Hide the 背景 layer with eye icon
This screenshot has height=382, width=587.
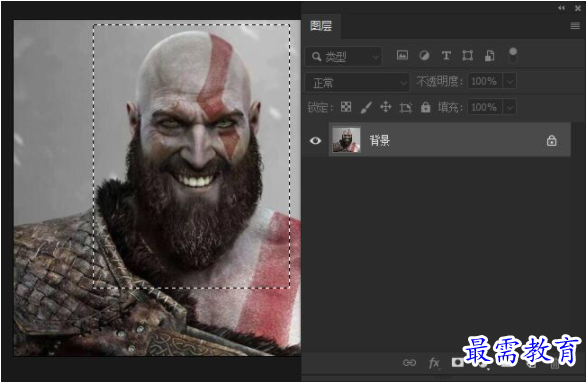coord(315,140)
